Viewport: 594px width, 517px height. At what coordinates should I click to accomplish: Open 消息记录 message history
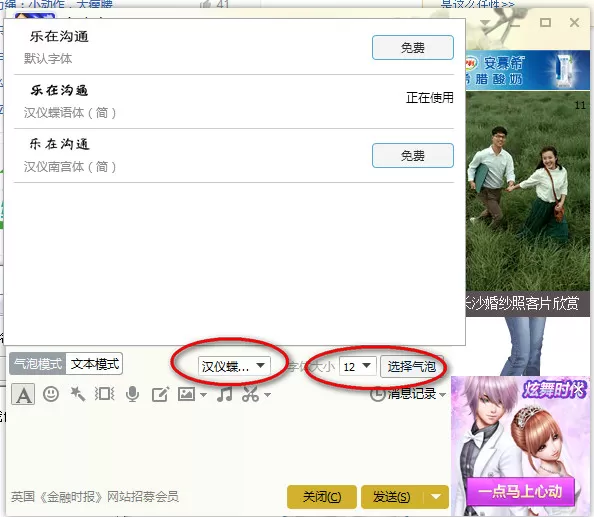(x=403, y=394)
